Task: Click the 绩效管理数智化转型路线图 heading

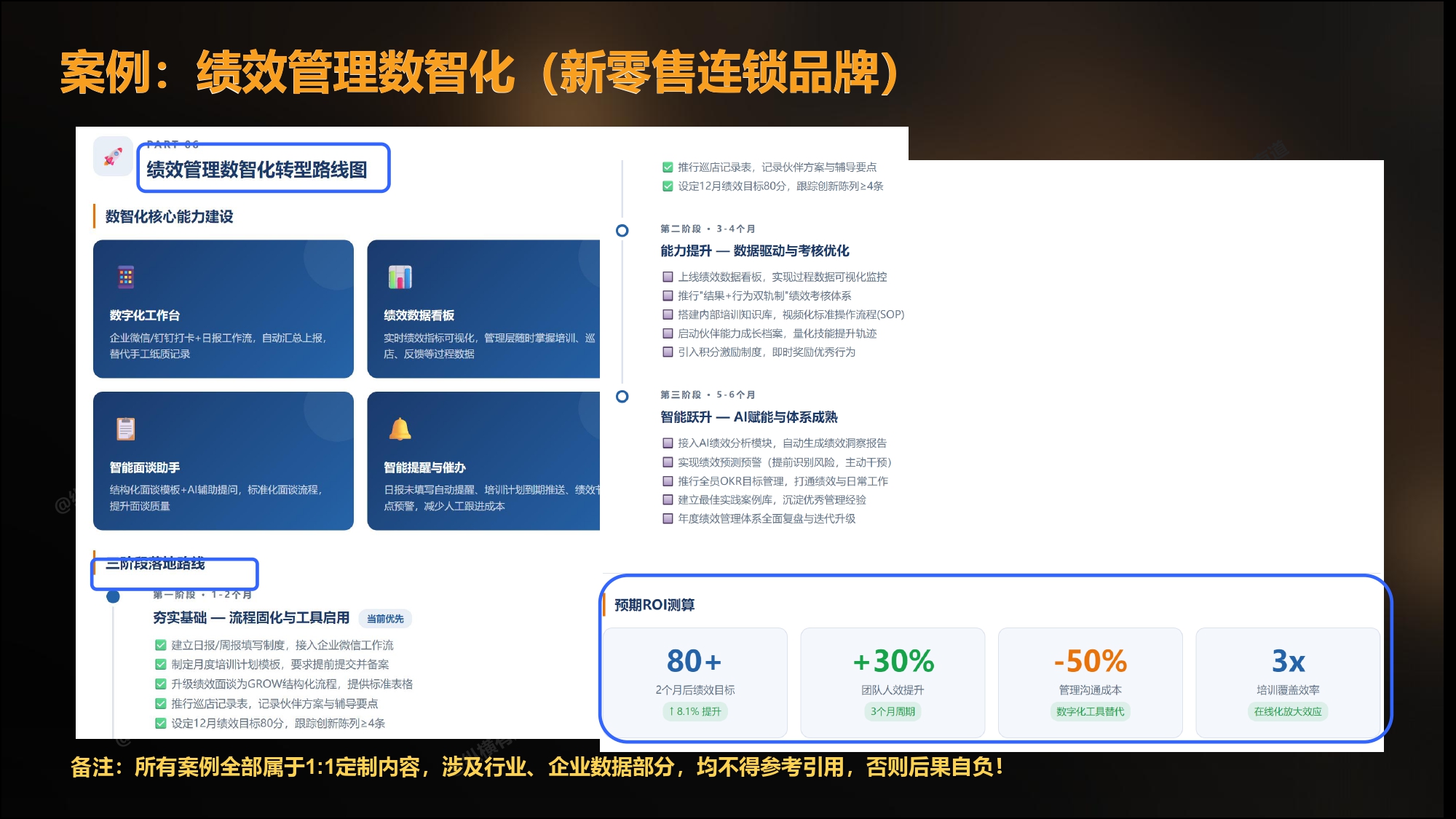Action: [x=257, y=170]
